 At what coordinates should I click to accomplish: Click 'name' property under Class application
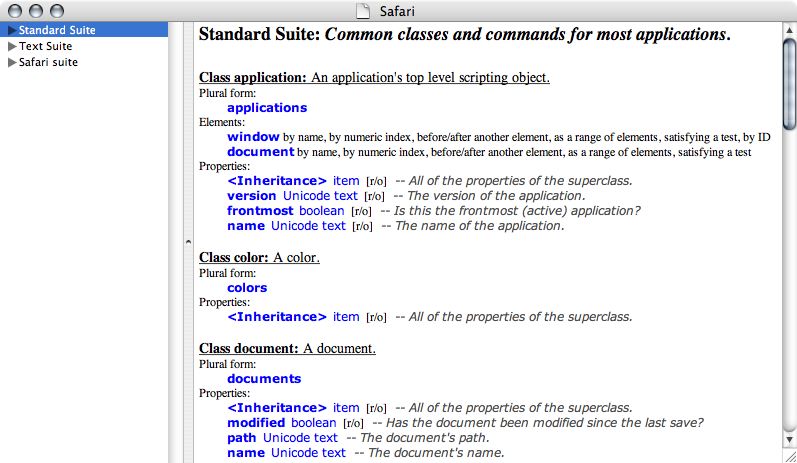pos(246,226)
